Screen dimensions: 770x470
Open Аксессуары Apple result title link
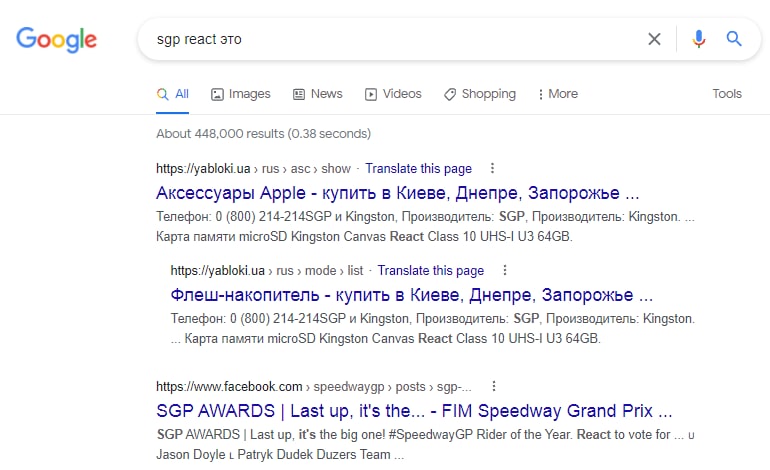pos(398,193)
